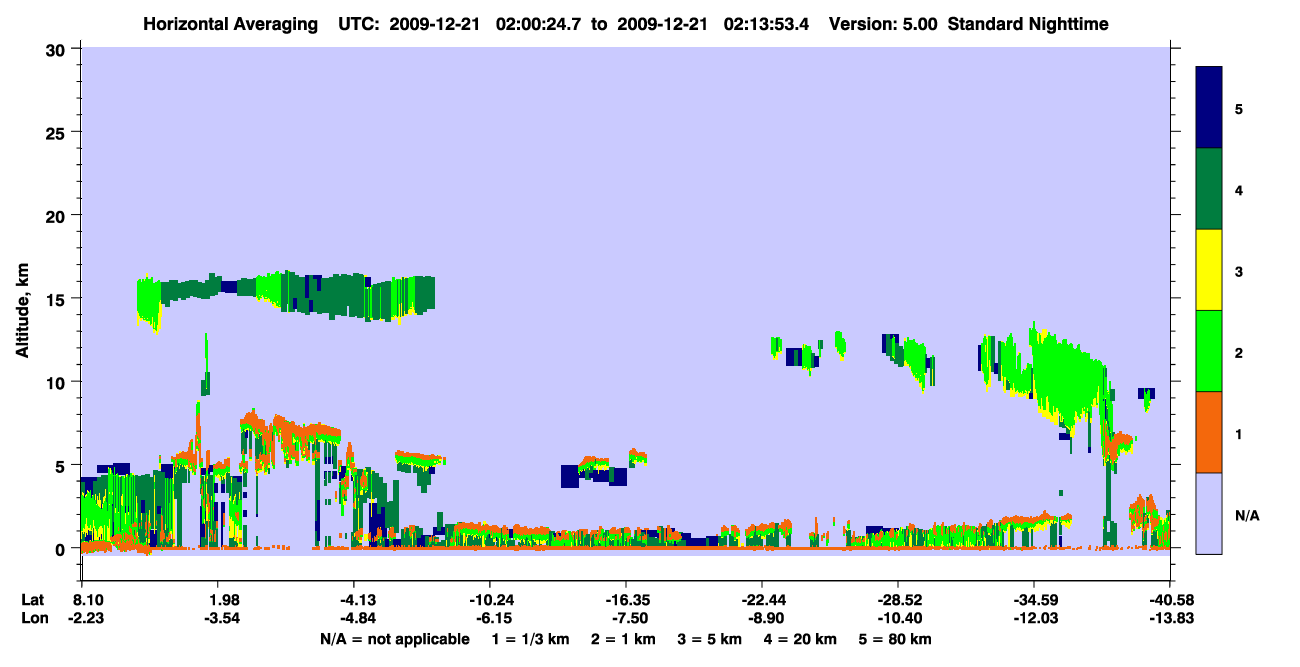Click the latitude value -22.44
Screen dimensions: 1300x667
(x=762, y=600)
